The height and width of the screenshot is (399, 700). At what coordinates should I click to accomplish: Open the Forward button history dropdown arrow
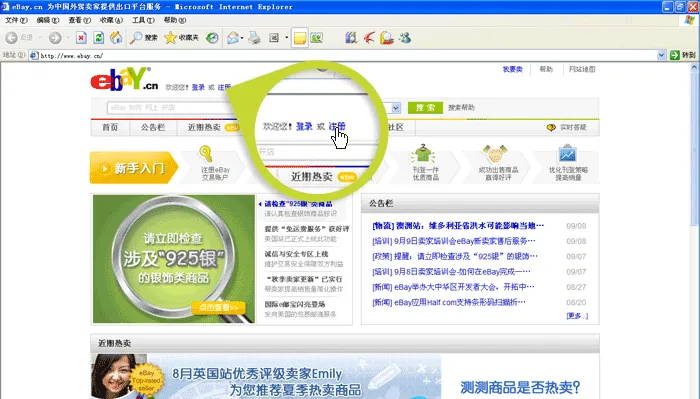click(68, 38)
